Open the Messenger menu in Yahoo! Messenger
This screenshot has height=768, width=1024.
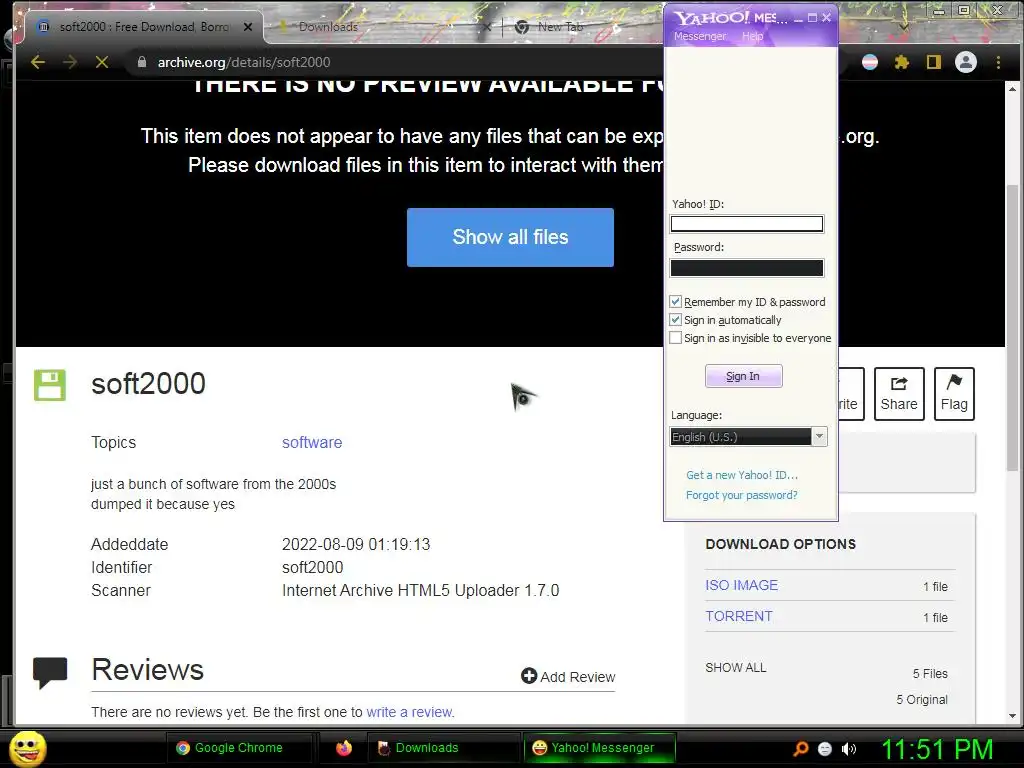click(x=699, y=36)
